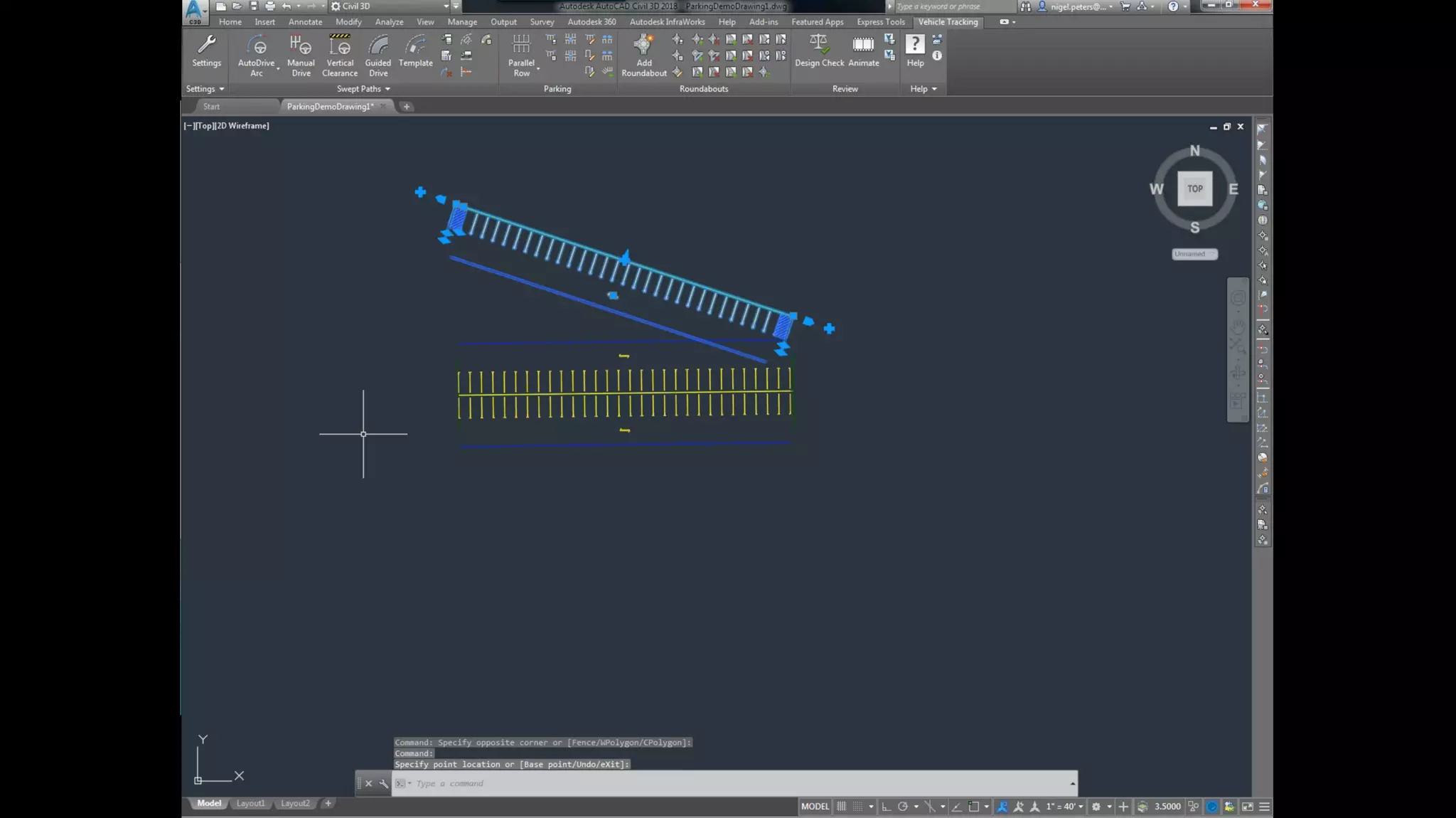Viewport: 1456px width, 818px height.
Task: Open Vehicle Tracking Help question mark
Action: (x=915, y=51)
